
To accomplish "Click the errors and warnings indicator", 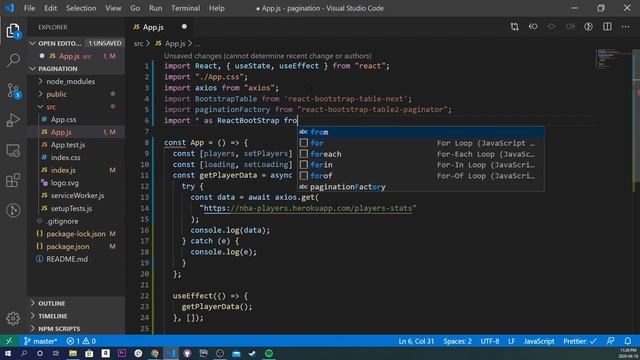I will [x=81, y=341].
